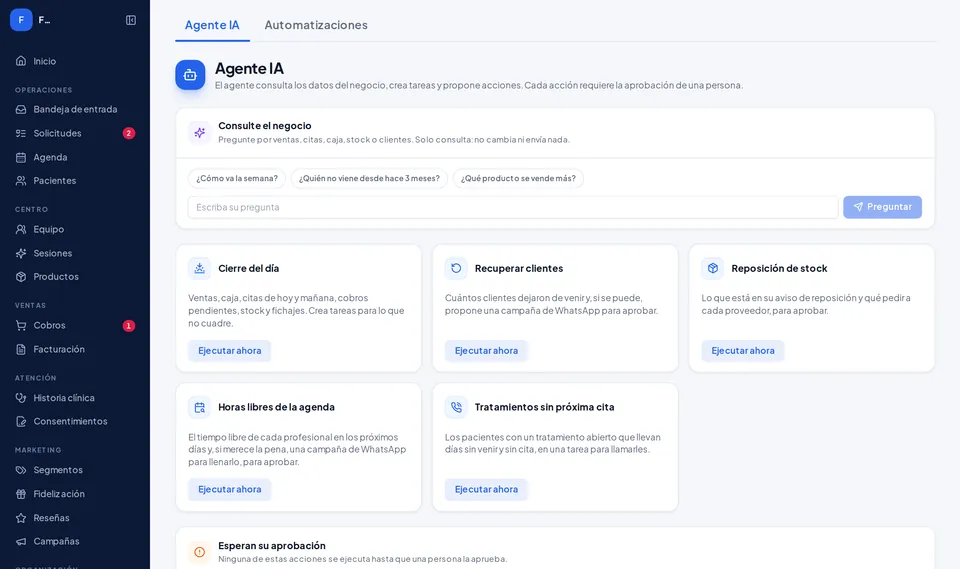The image size is (960, 569).
Task: Switch to the Agente IA tab
Action: tap(212, 25)
